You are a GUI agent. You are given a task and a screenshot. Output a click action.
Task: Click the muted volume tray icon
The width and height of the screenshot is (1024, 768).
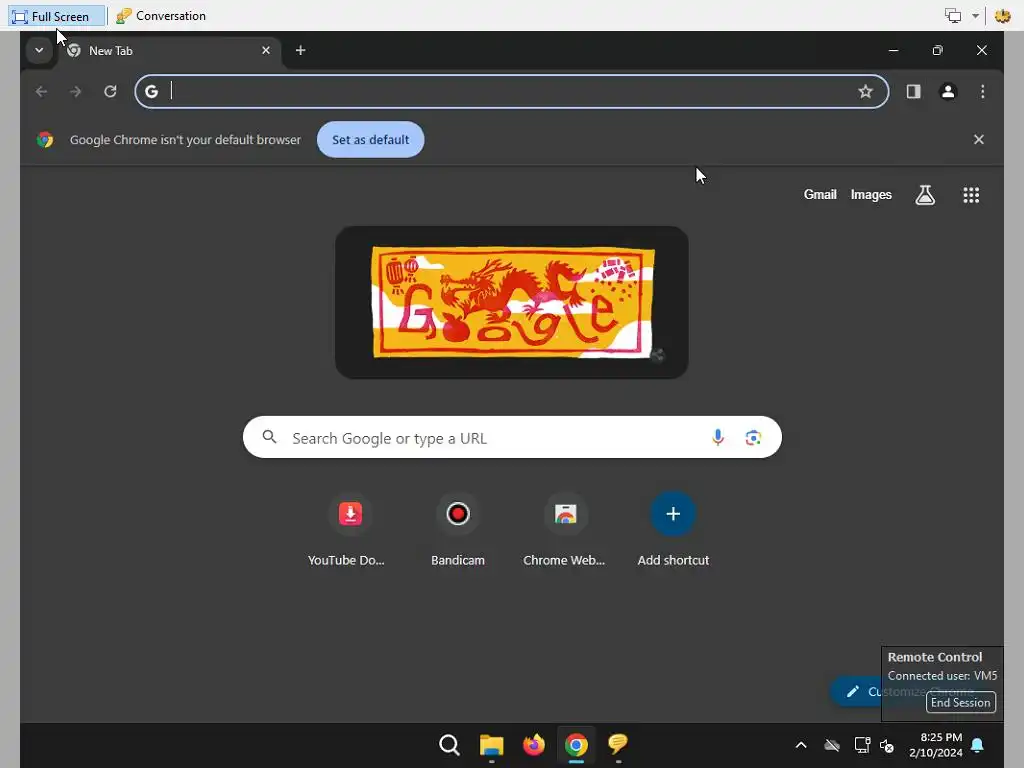point(887,745)
